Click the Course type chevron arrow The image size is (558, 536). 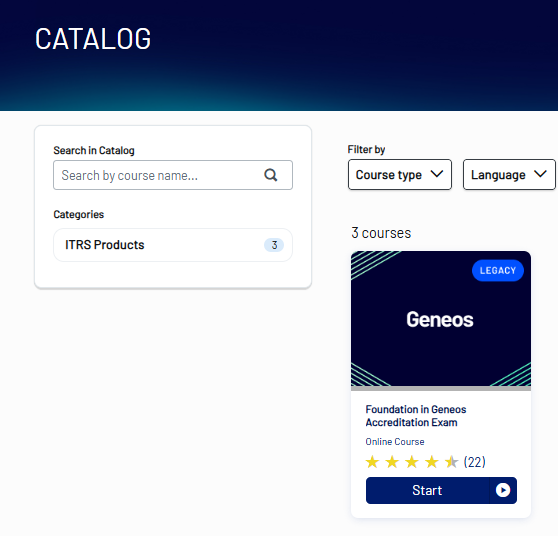(x=437, y=174)
